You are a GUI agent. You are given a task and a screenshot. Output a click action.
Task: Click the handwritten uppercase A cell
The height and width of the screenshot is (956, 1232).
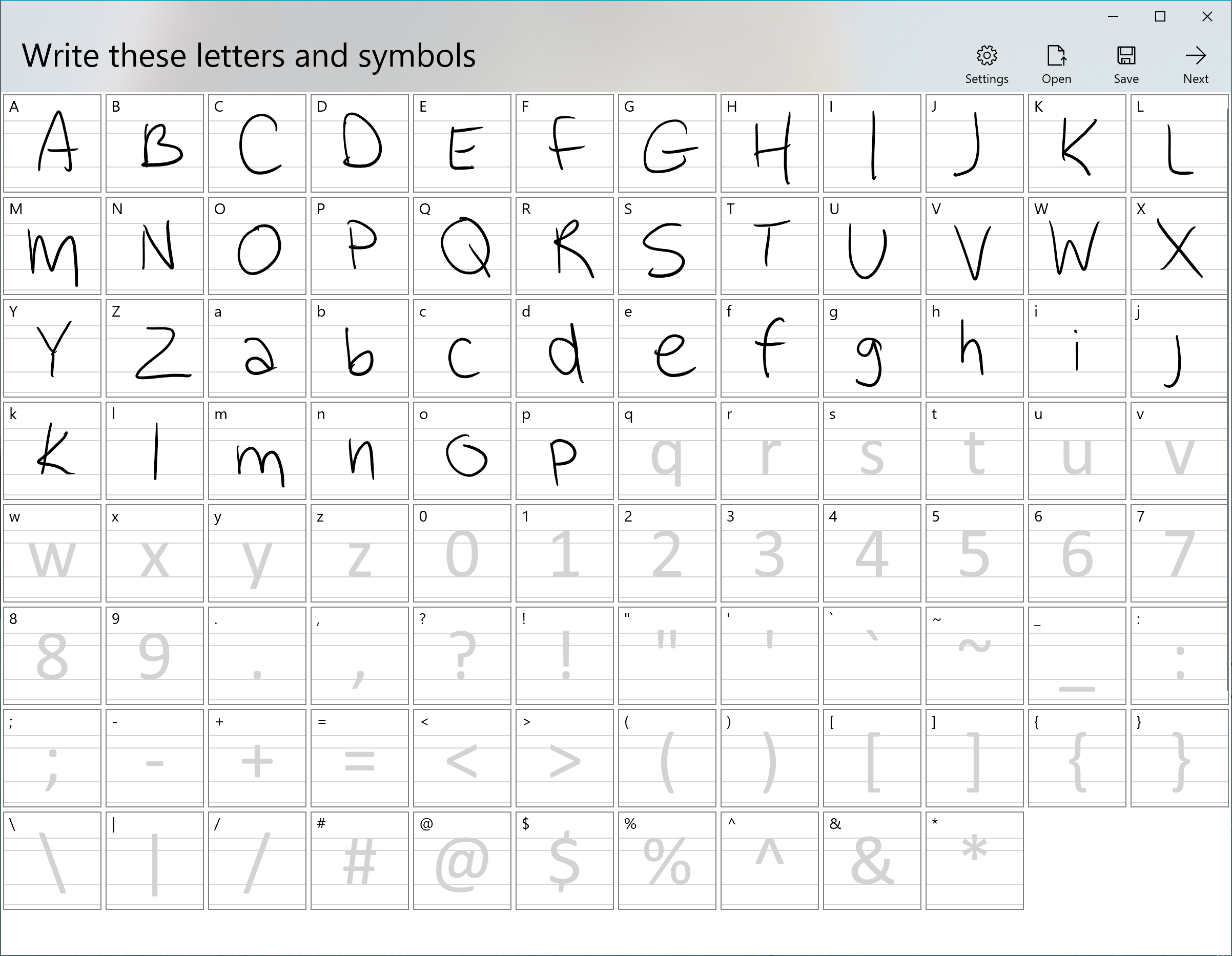[x=52, y=144]
